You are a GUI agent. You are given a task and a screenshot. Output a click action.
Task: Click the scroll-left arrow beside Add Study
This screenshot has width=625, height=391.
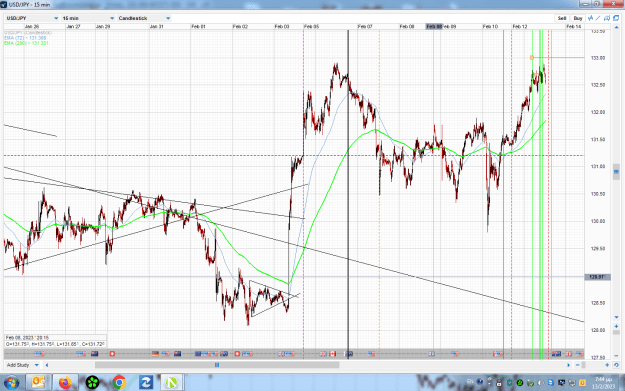coord(47,365)
